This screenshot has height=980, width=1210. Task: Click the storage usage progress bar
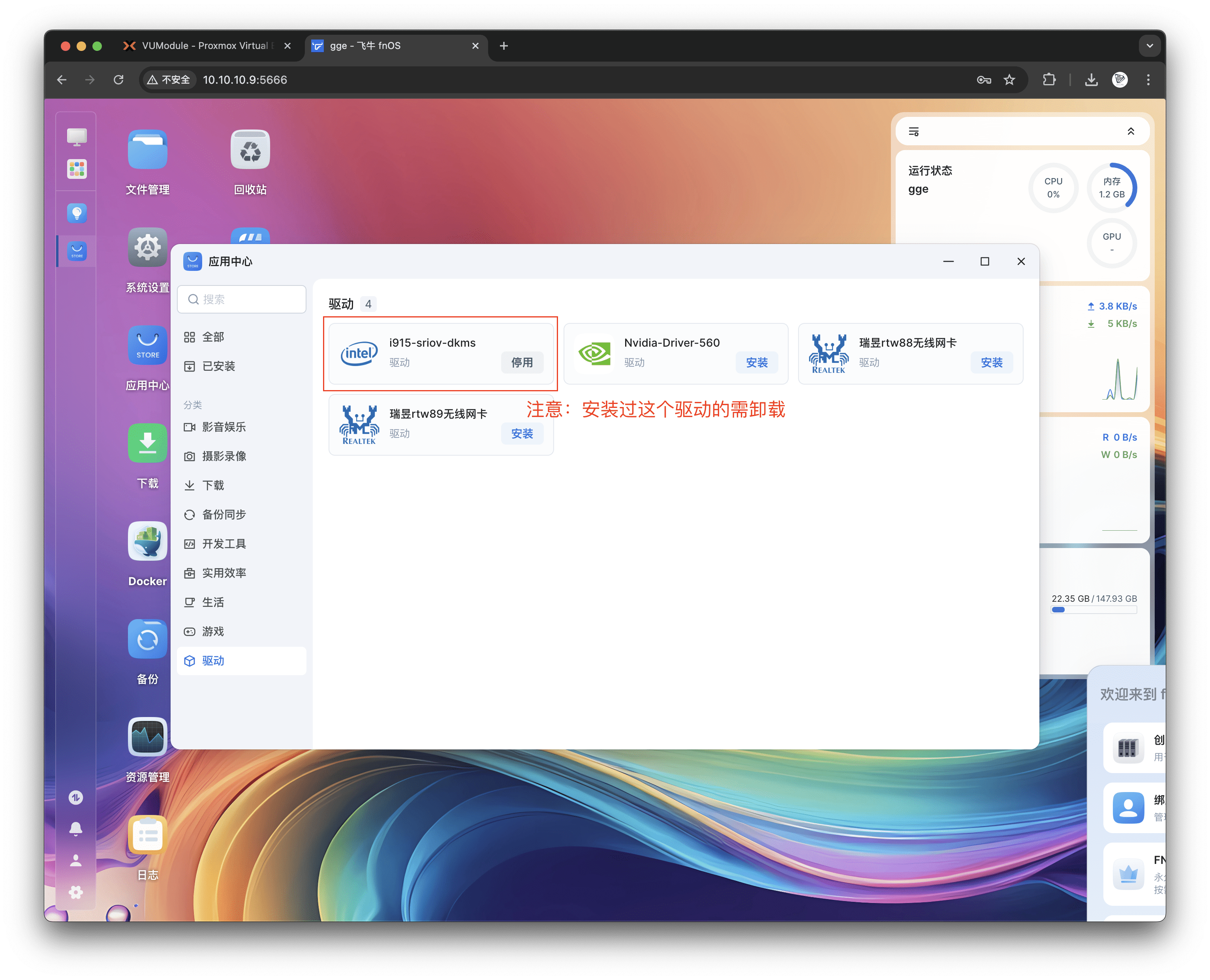click(x=1093, y=610)
